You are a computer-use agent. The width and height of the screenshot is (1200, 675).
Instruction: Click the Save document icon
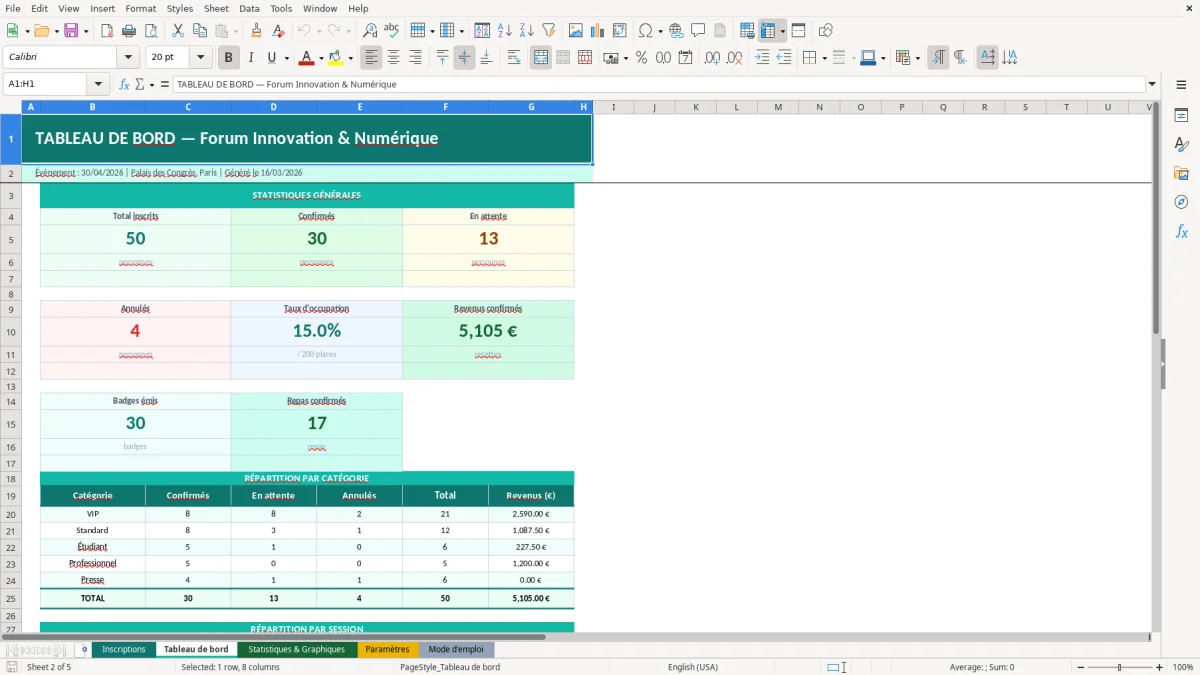point(71,31)
